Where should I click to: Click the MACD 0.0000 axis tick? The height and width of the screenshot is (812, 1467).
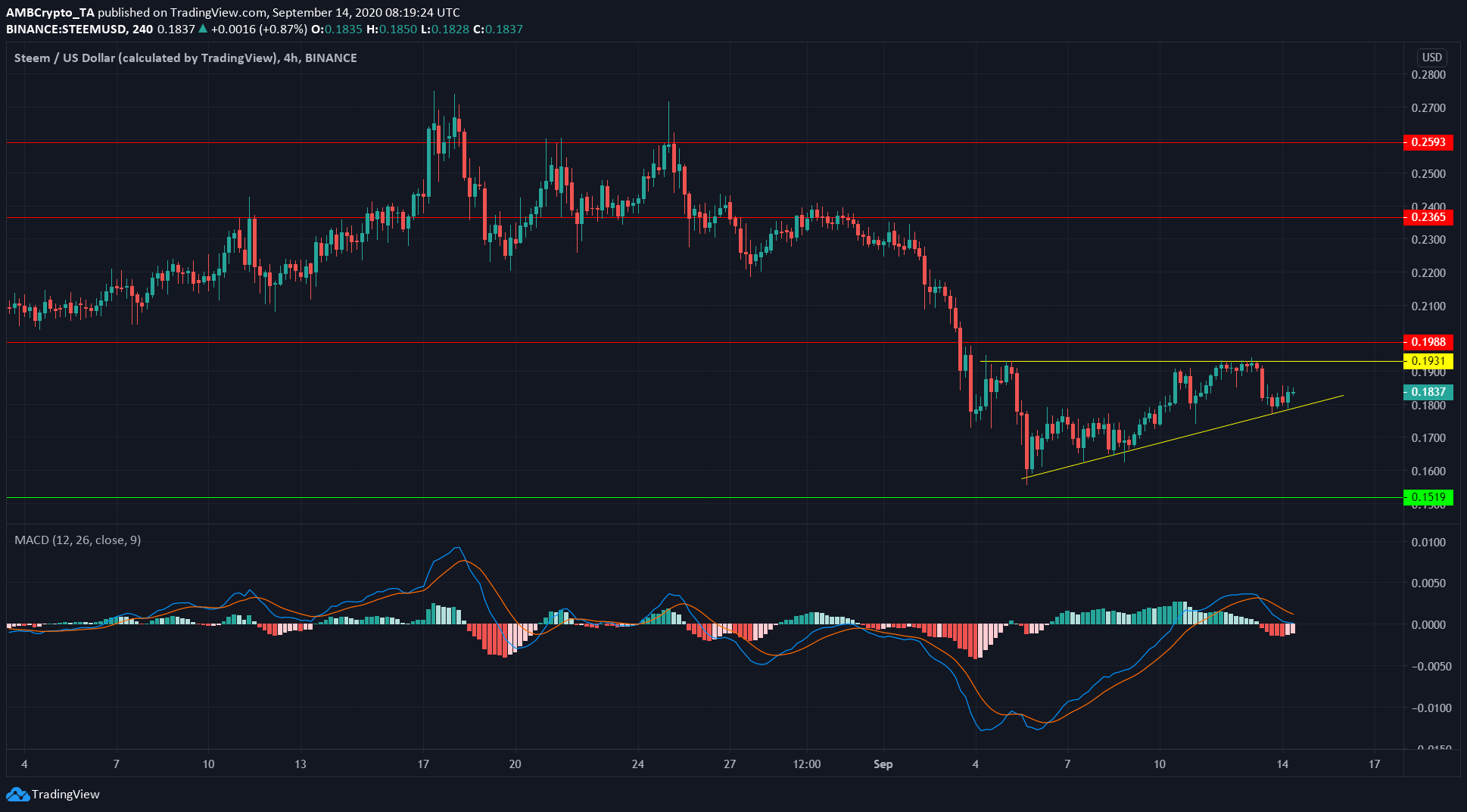point(1428,625)
